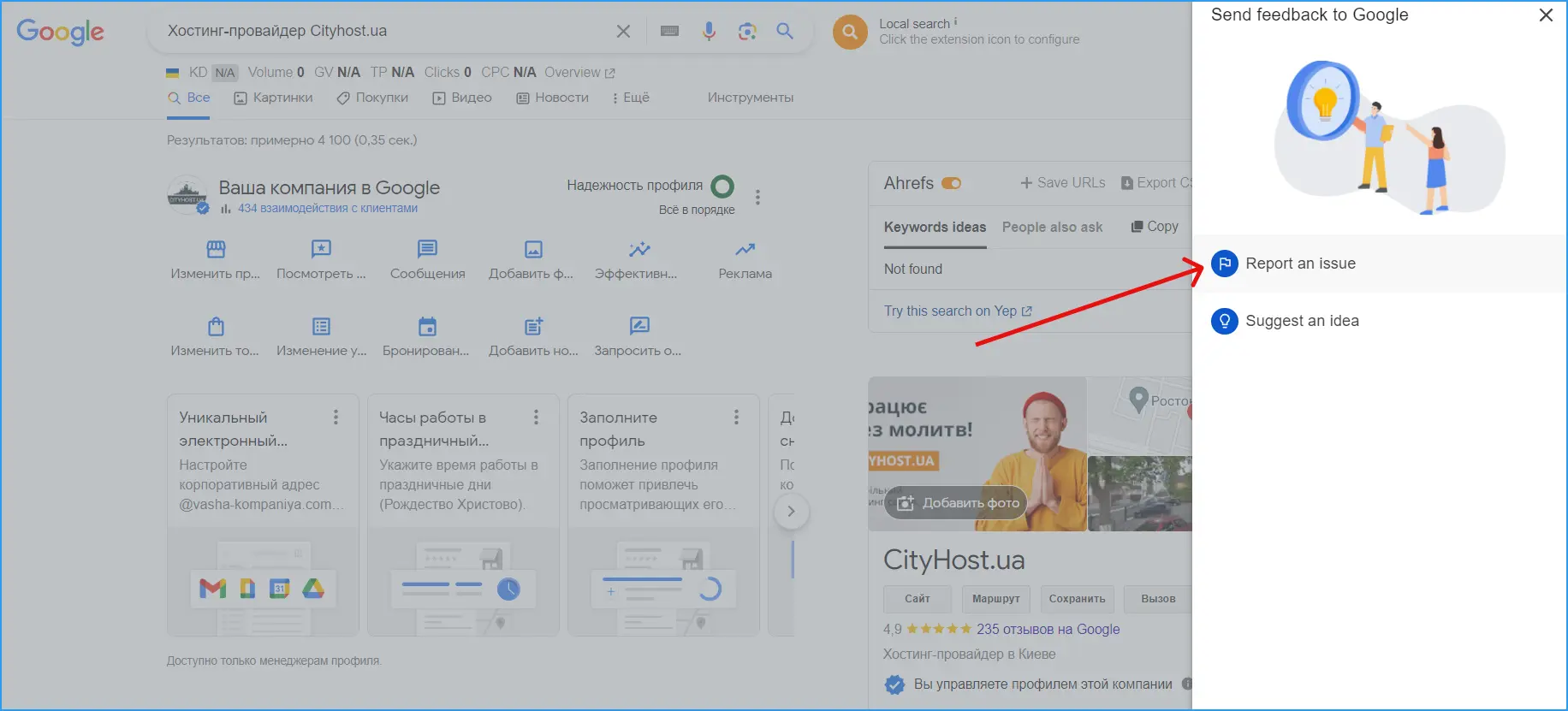Select the Keywords ideas tab
Image resolution: width=1568 pixels, height=711 pixels.
click(x=935, y=227)
